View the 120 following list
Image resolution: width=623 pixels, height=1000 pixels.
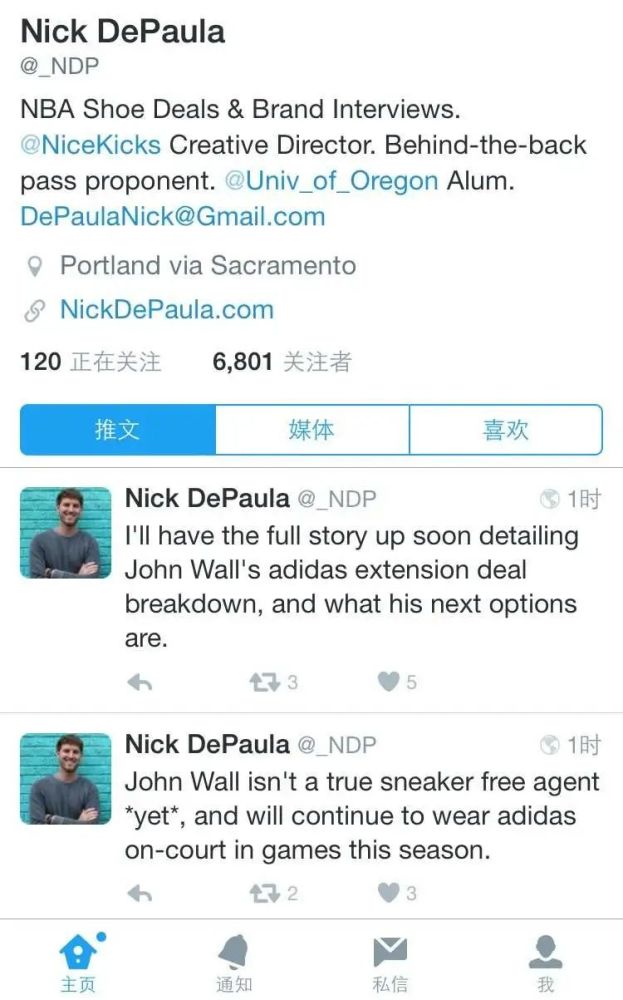tap(91, 362)
